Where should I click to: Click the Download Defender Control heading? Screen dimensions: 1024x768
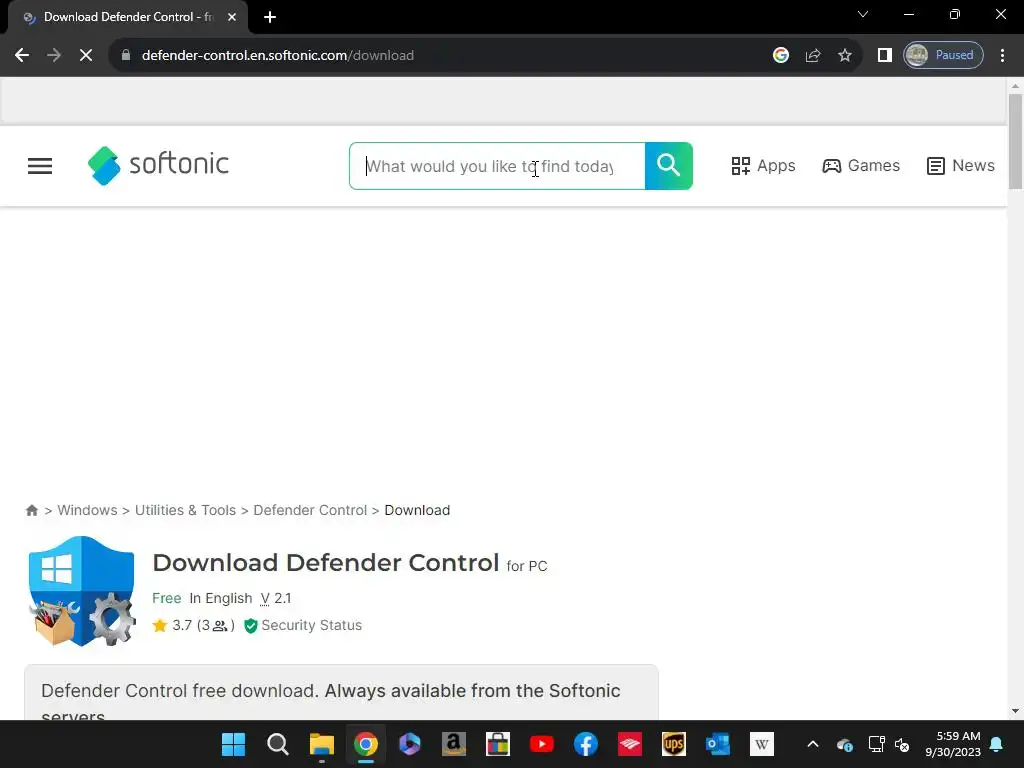point(325,562)
